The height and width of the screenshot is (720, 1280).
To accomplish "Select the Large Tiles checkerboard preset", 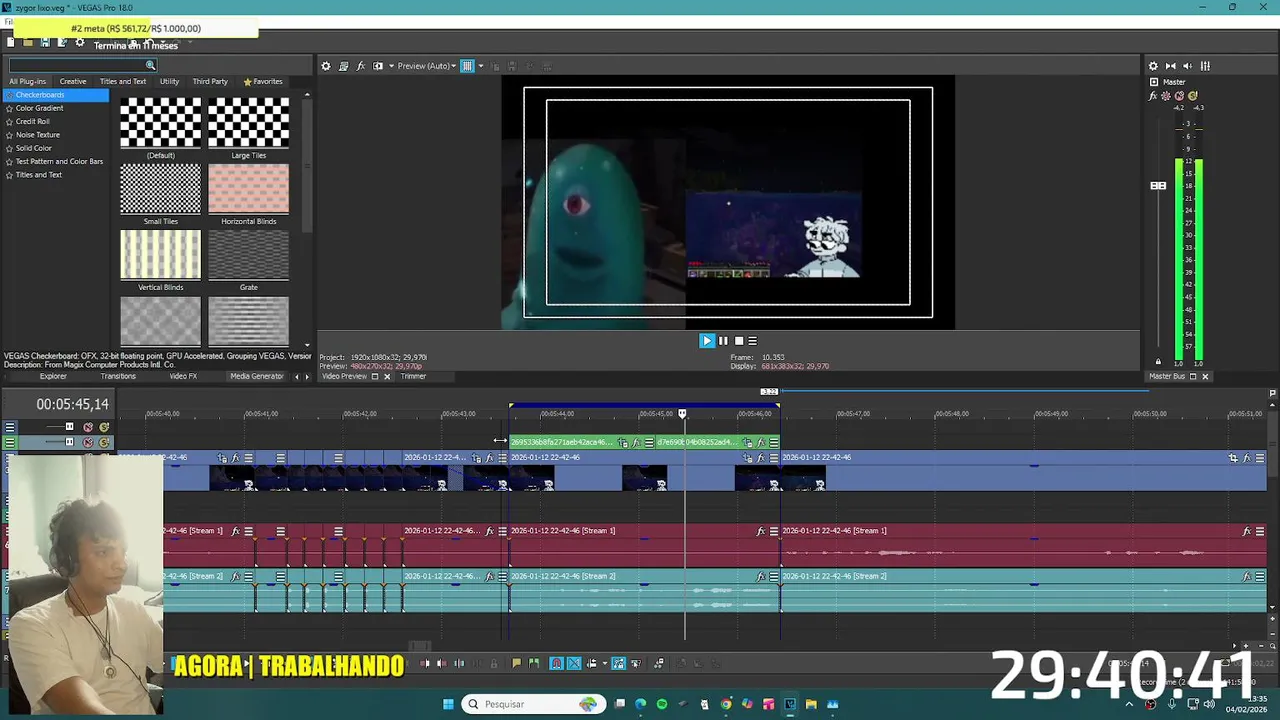I will click(x=248, y=123).
